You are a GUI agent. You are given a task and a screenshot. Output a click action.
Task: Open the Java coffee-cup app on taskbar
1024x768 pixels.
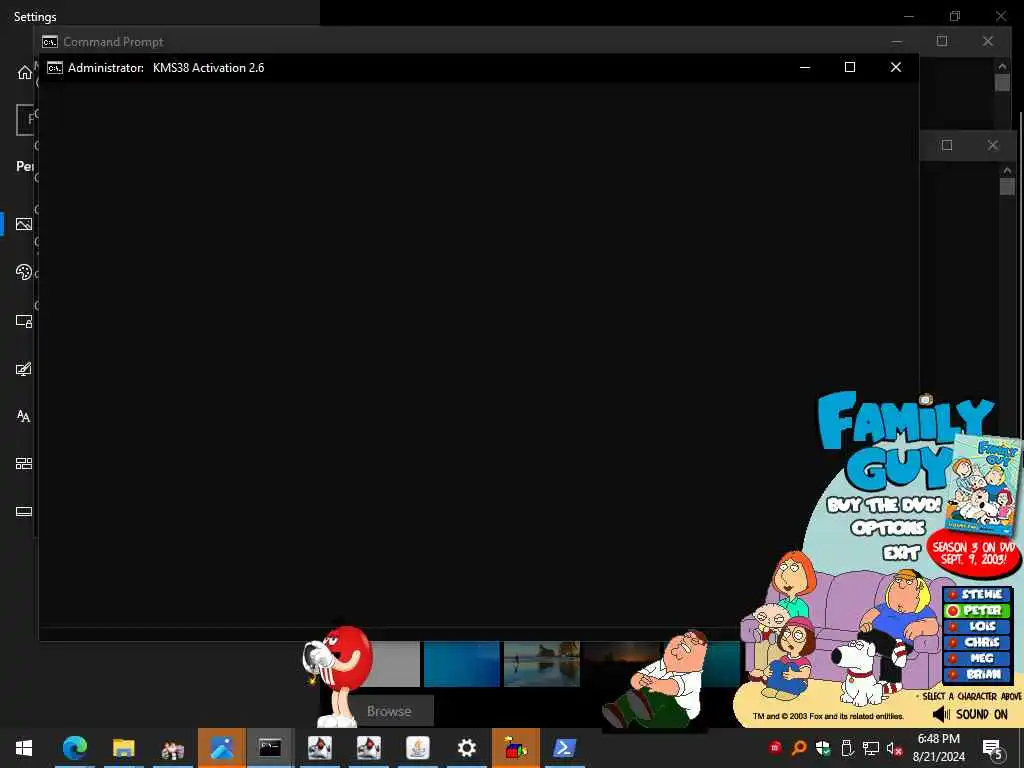click(417, 748)
